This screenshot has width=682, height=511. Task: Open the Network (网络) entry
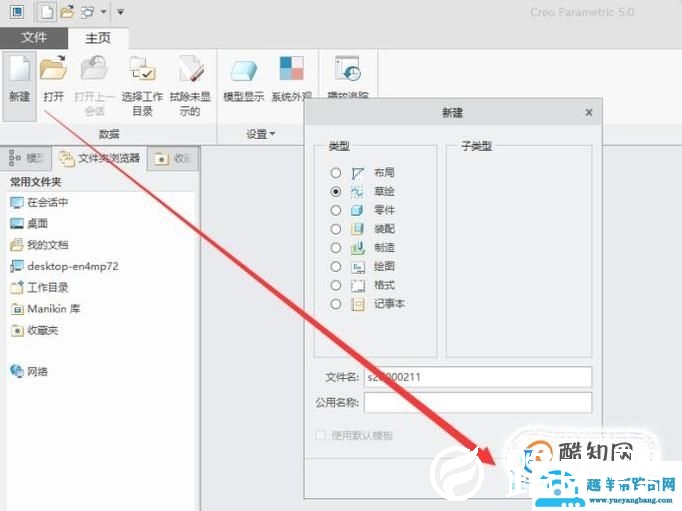point(29,371)
